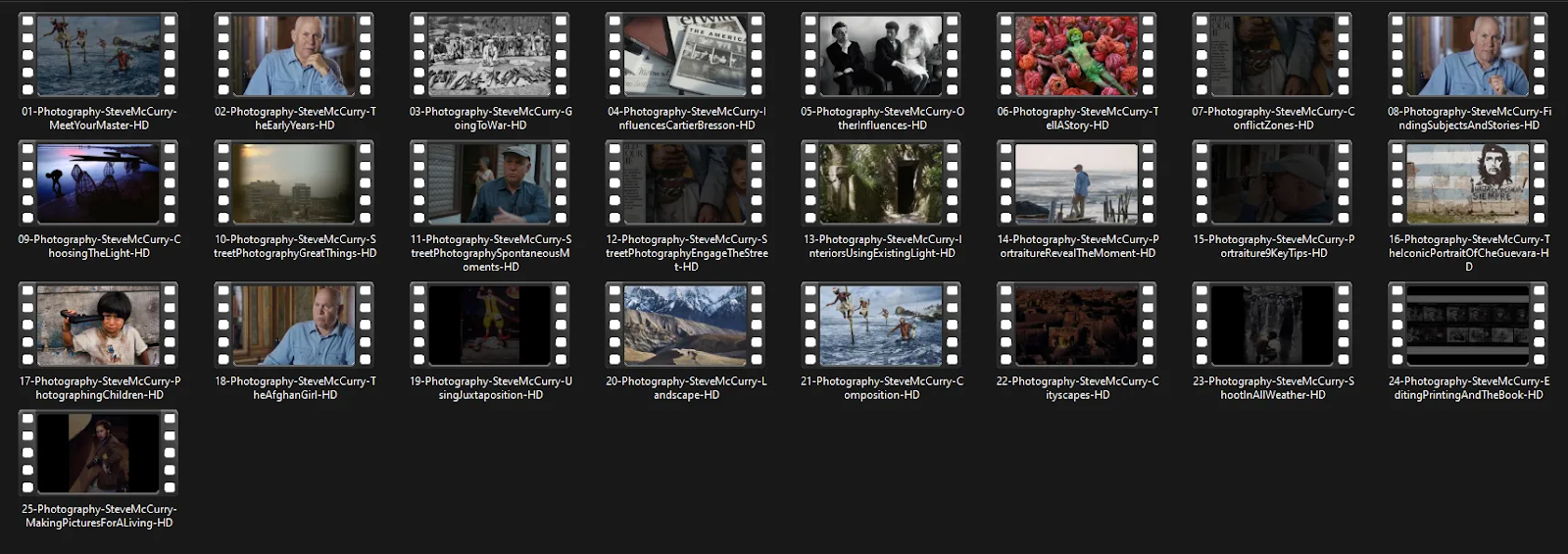The width and height of the screenshot is (1568, 554).
Task: Select the 03 GoingToWar video icon
Action: (x=490, y=56)
